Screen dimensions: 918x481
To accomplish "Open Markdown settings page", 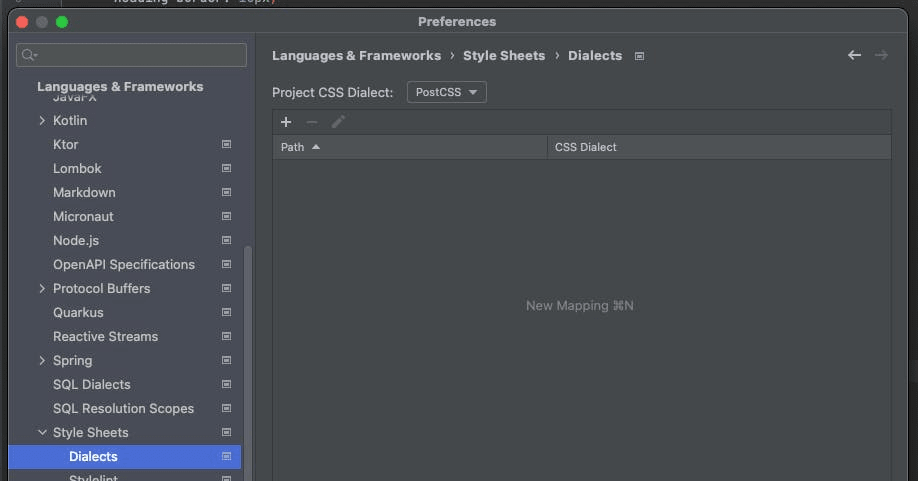I will click(84, 192).
